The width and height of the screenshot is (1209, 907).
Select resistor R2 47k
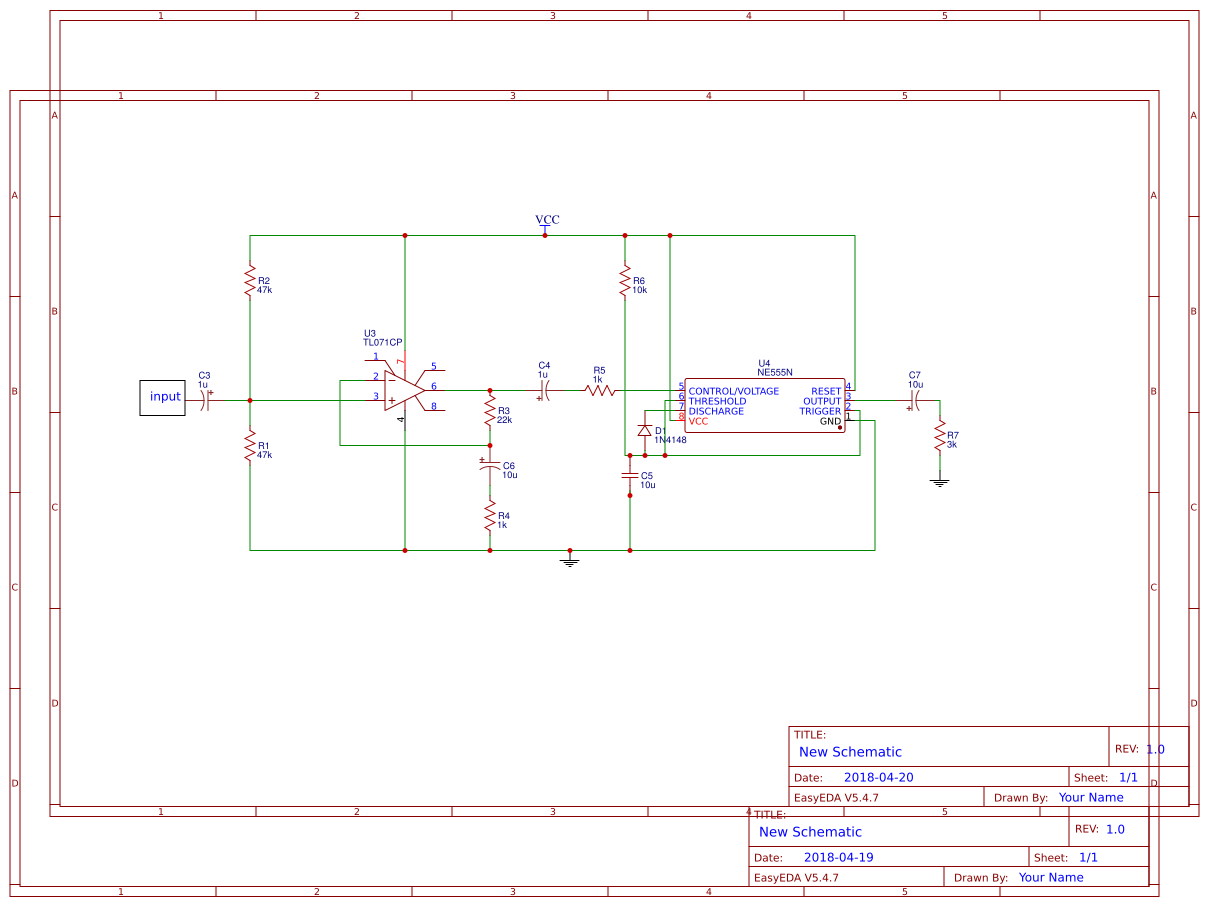pos(249,282)
